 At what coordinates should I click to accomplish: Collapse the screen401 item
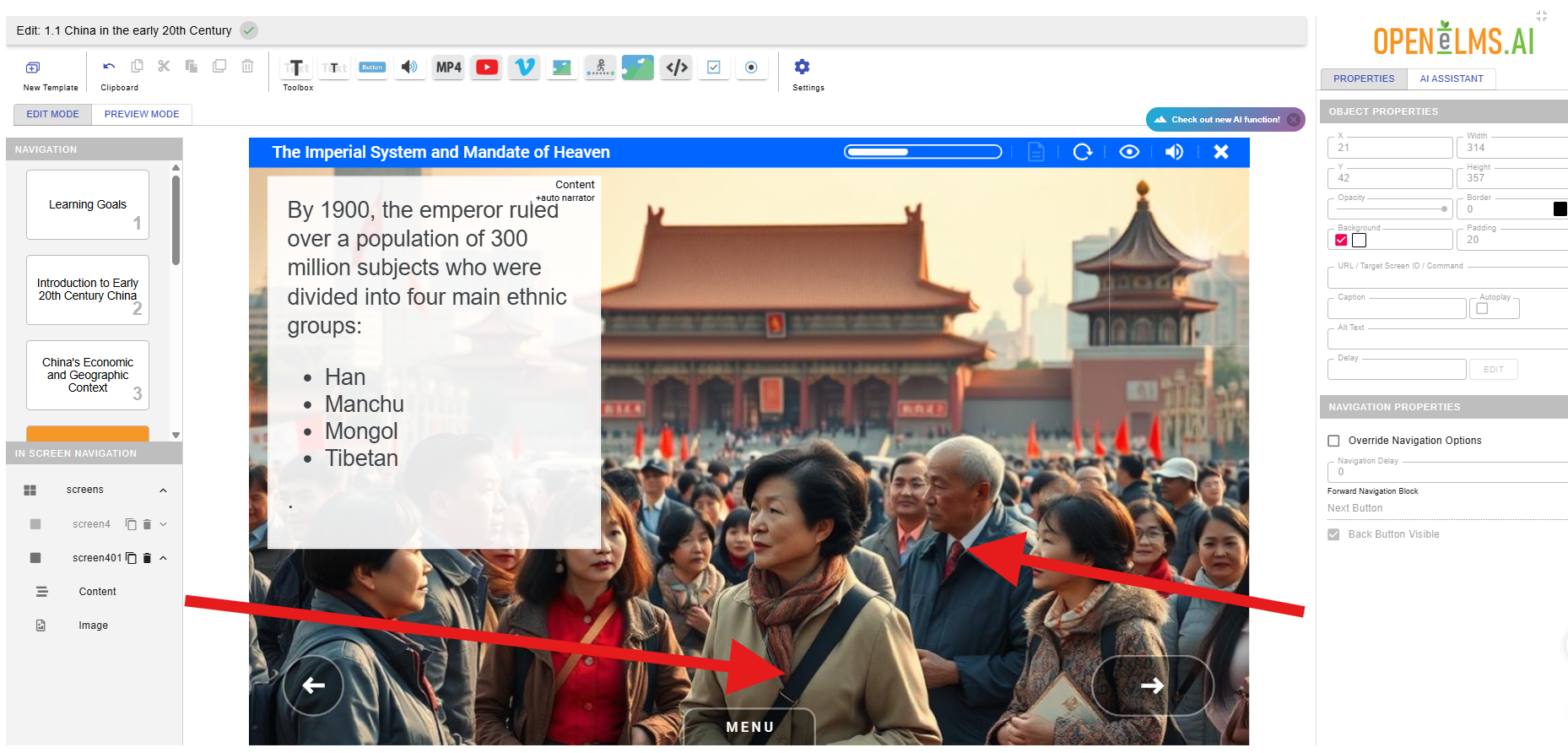pyautogui.click(x=163, y=558)
